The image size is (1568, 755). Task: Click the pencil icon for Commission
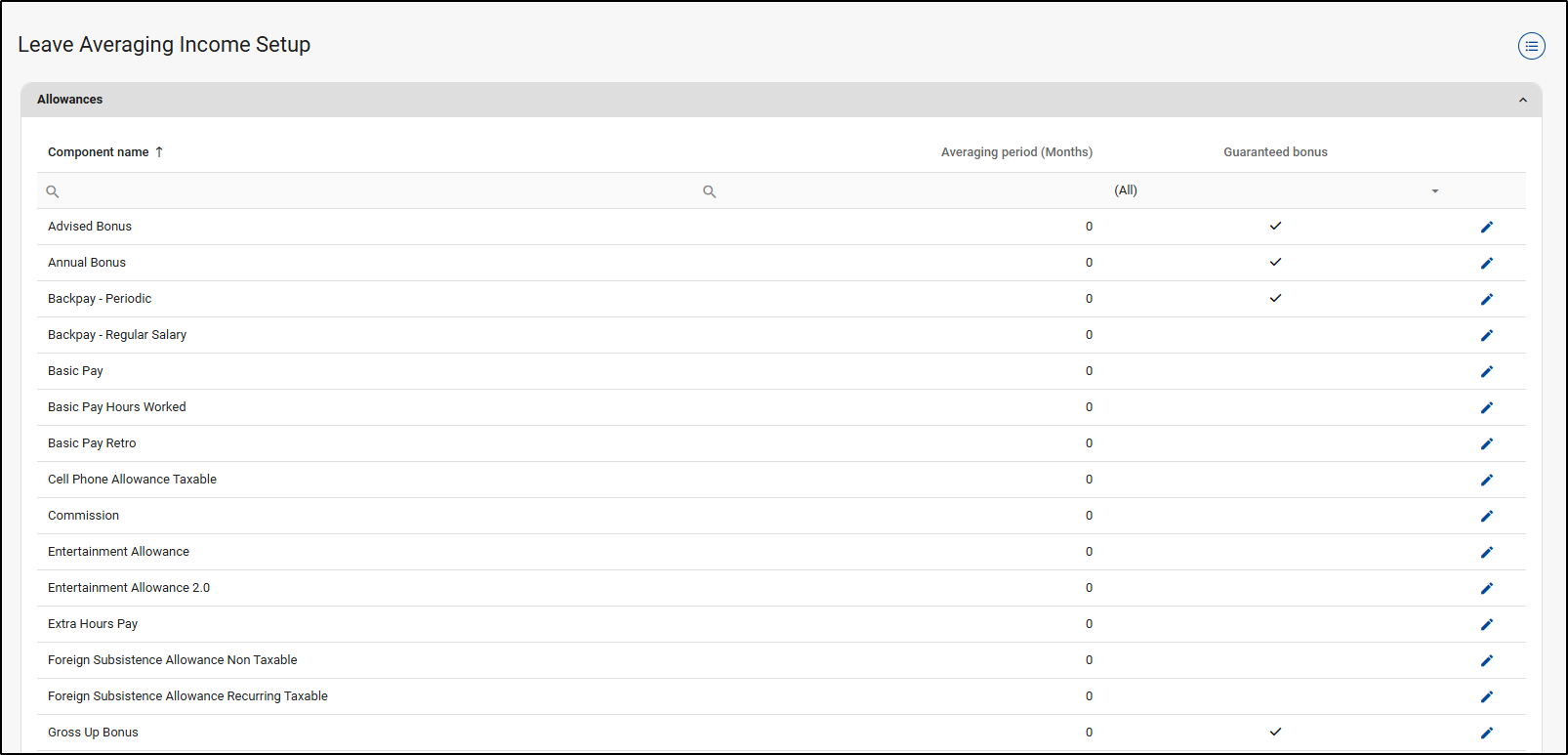coord(1486,516)
